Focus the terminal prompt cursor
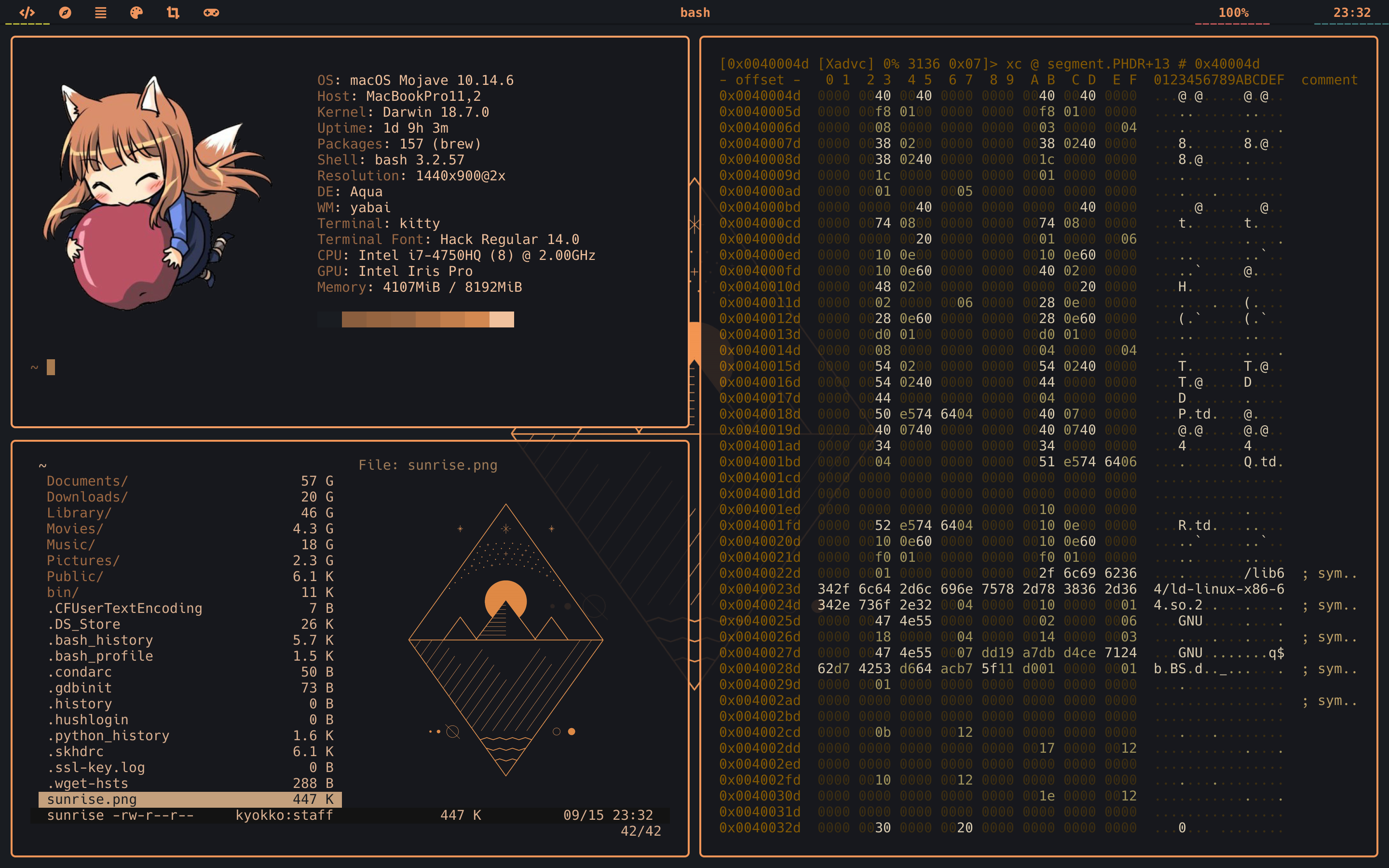The height and width of the screenshot is (868, 1389). coord(51,367)
